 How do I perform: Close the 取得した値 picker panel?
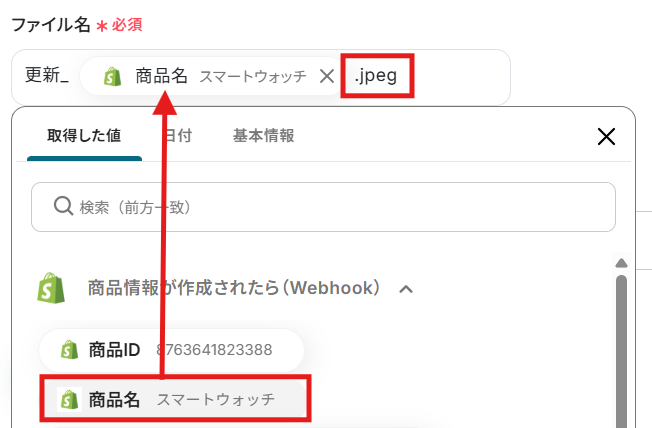pos(605,137)
